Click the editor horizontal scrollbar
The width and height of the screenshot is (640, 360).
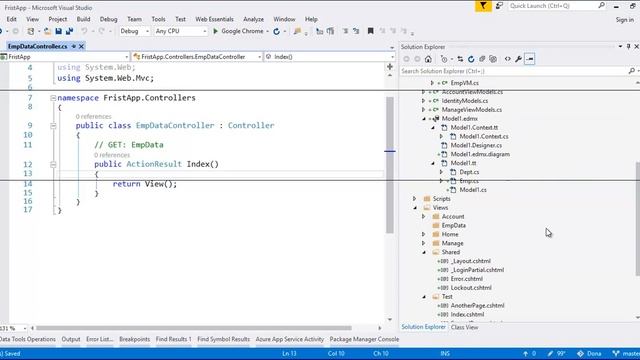point(194,328)
